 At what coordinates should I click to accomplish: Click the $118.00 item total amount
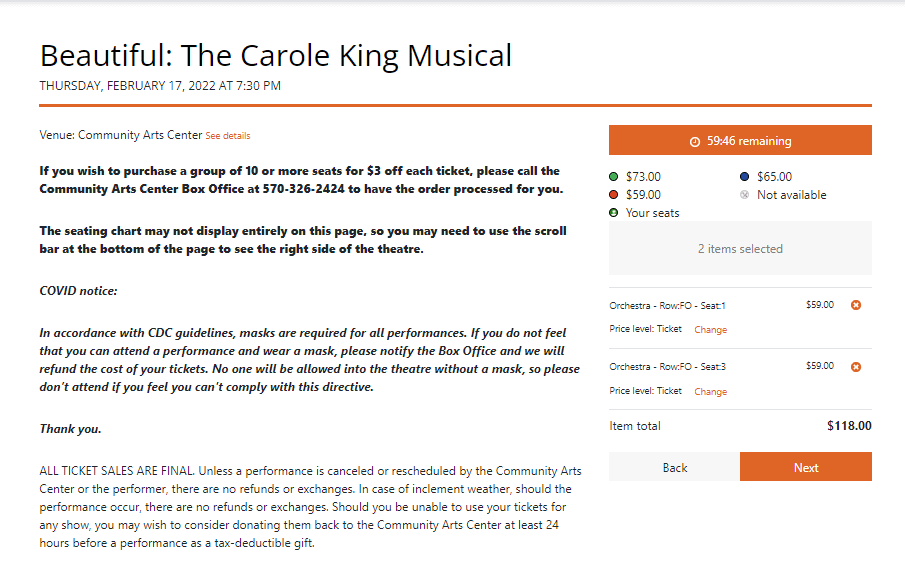(x=849, y=426)
